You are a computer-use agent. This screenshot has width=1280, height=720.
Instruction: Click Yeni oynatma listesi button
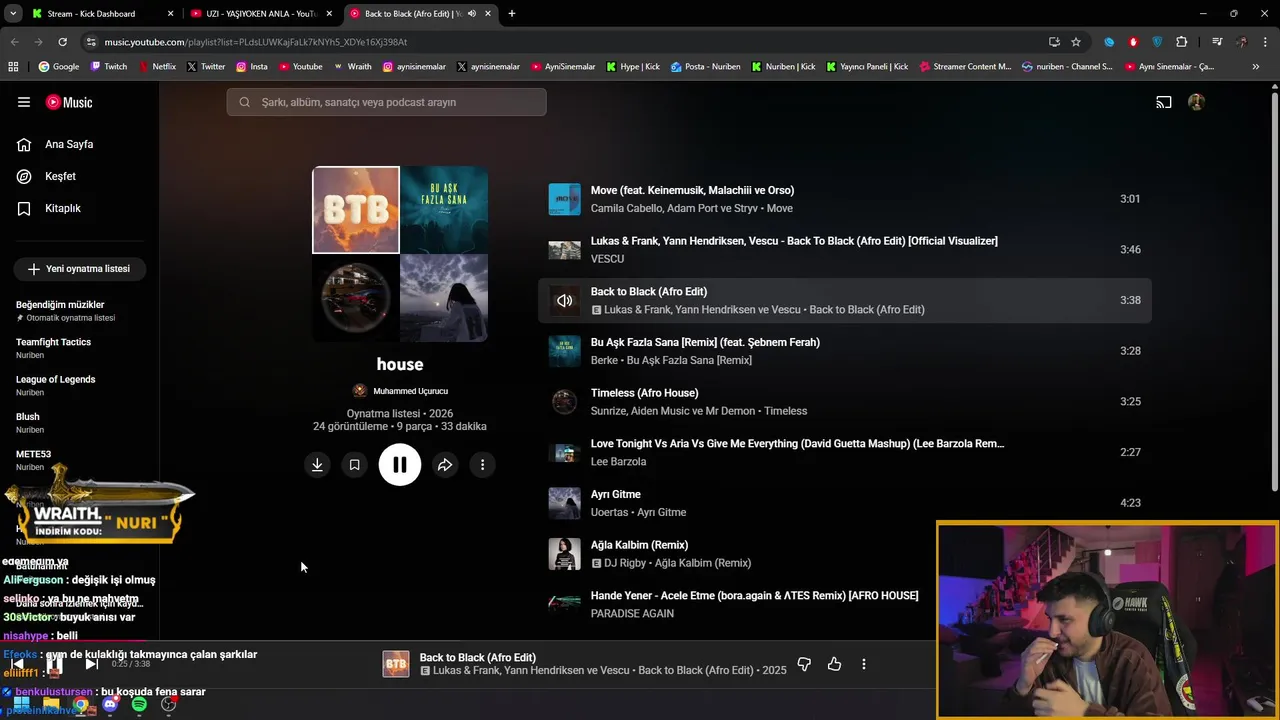tap(79, 269)
